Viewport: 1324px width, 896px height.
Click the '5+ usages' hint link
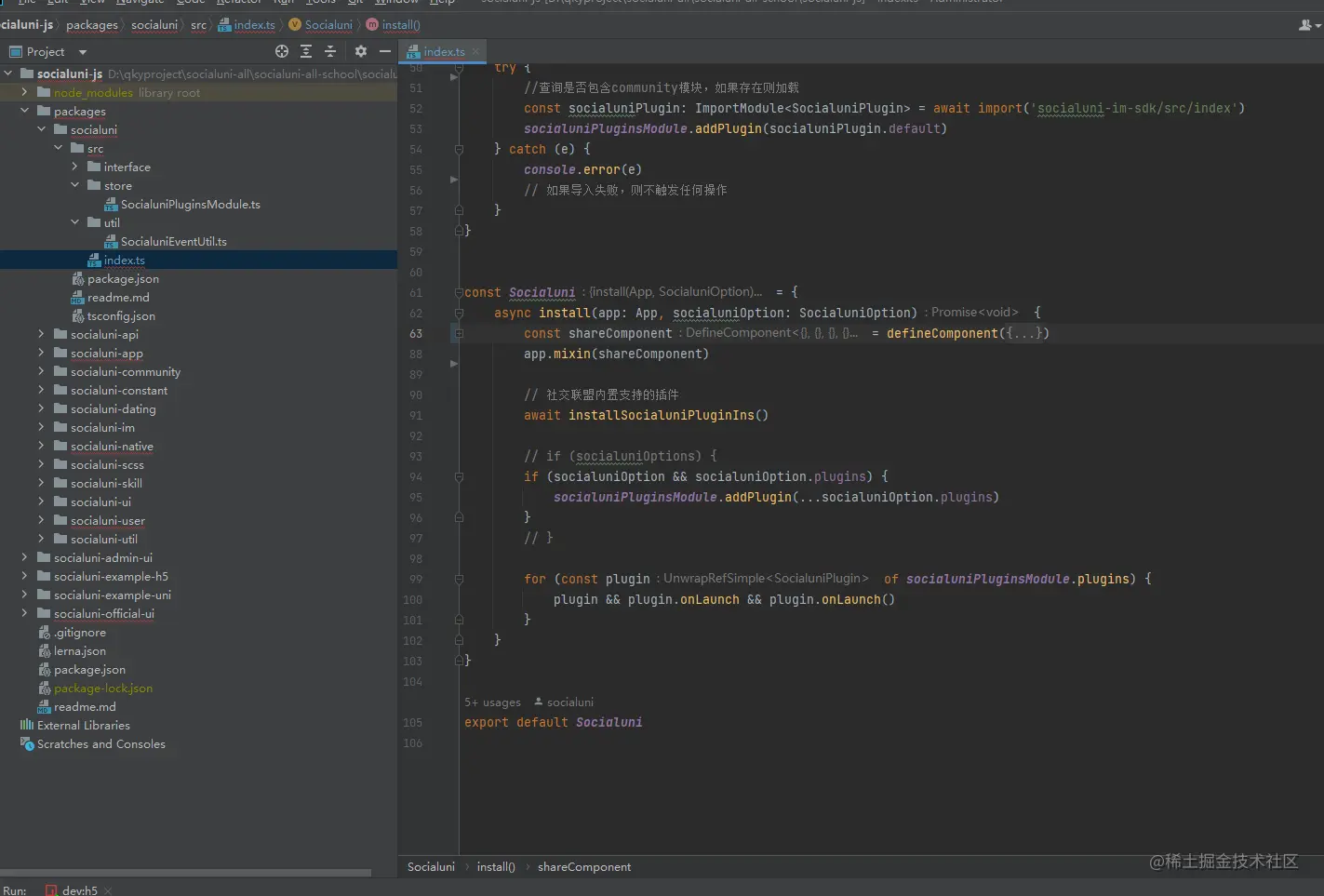coord(492,702)
